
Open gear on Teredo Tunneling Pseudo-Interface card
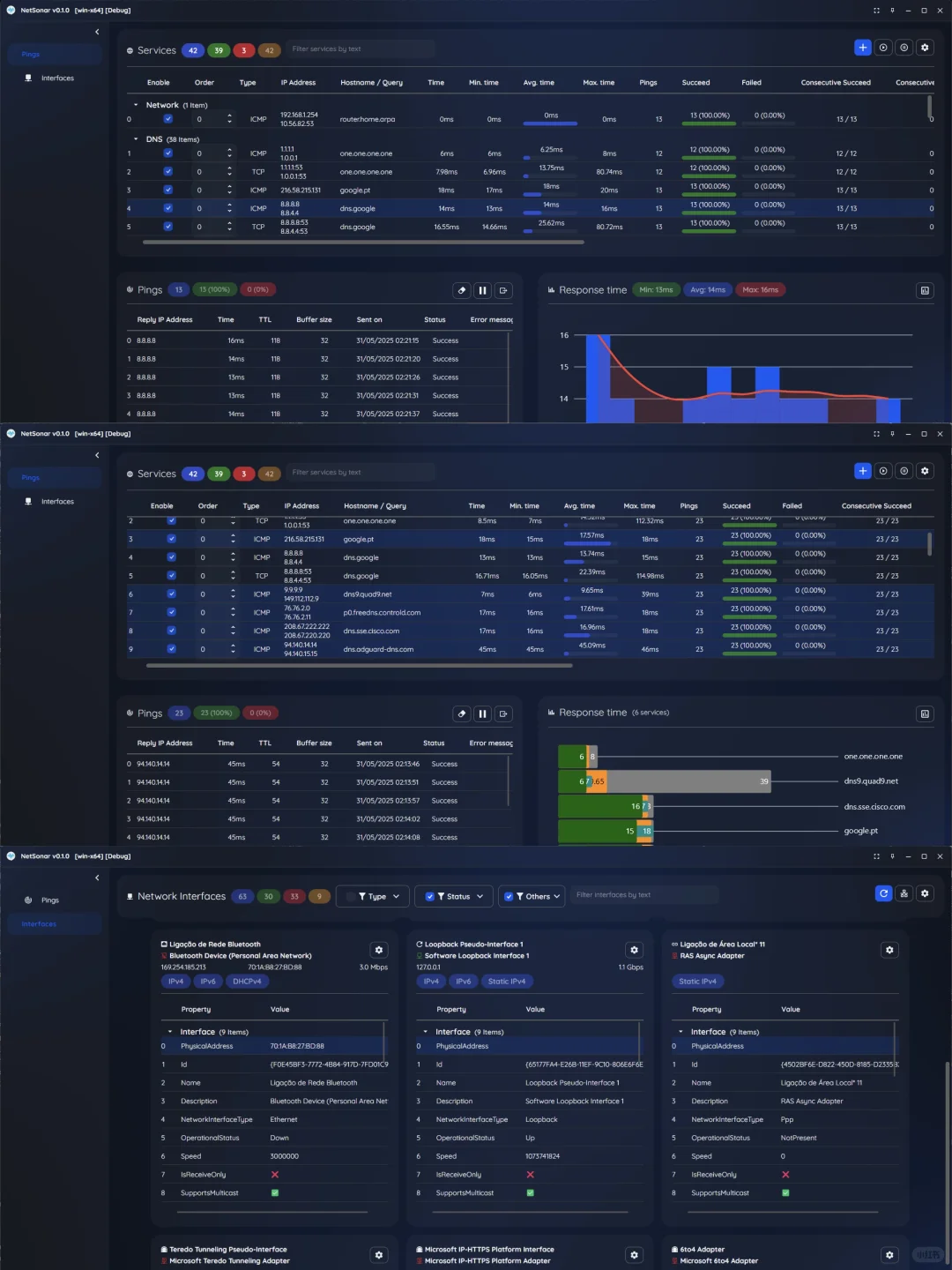tap(379, 1255)
